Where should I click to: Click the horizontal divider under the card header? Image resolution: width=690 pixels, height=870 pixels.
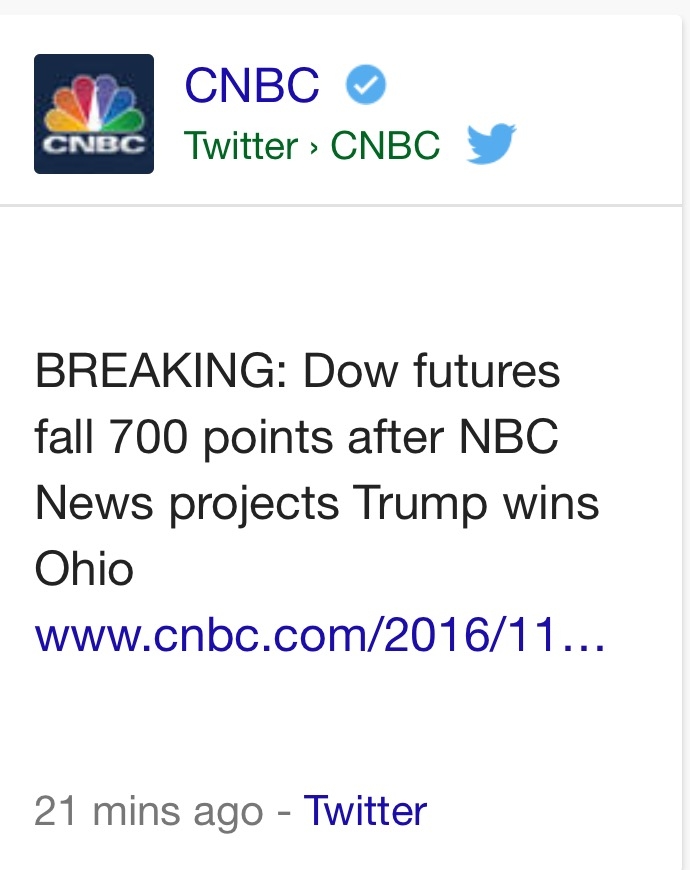tap(341, 205)
